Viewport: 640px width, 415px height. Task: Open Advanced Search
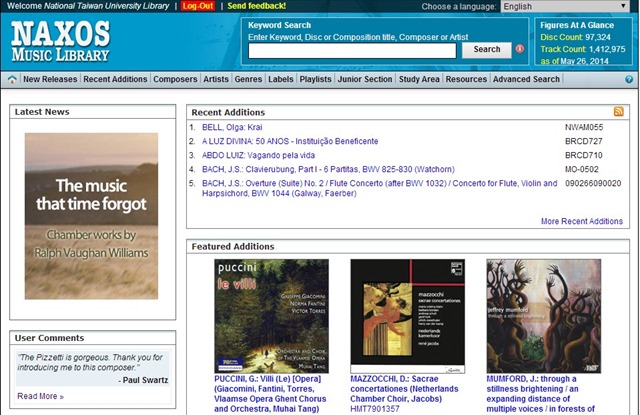pos(526,79)
